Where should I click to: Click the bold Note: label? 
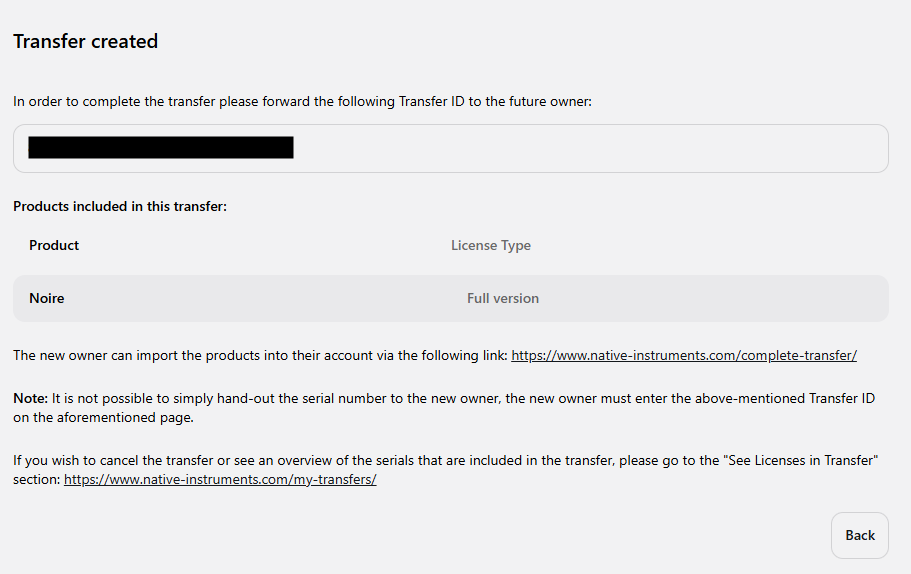click(30, 398)
